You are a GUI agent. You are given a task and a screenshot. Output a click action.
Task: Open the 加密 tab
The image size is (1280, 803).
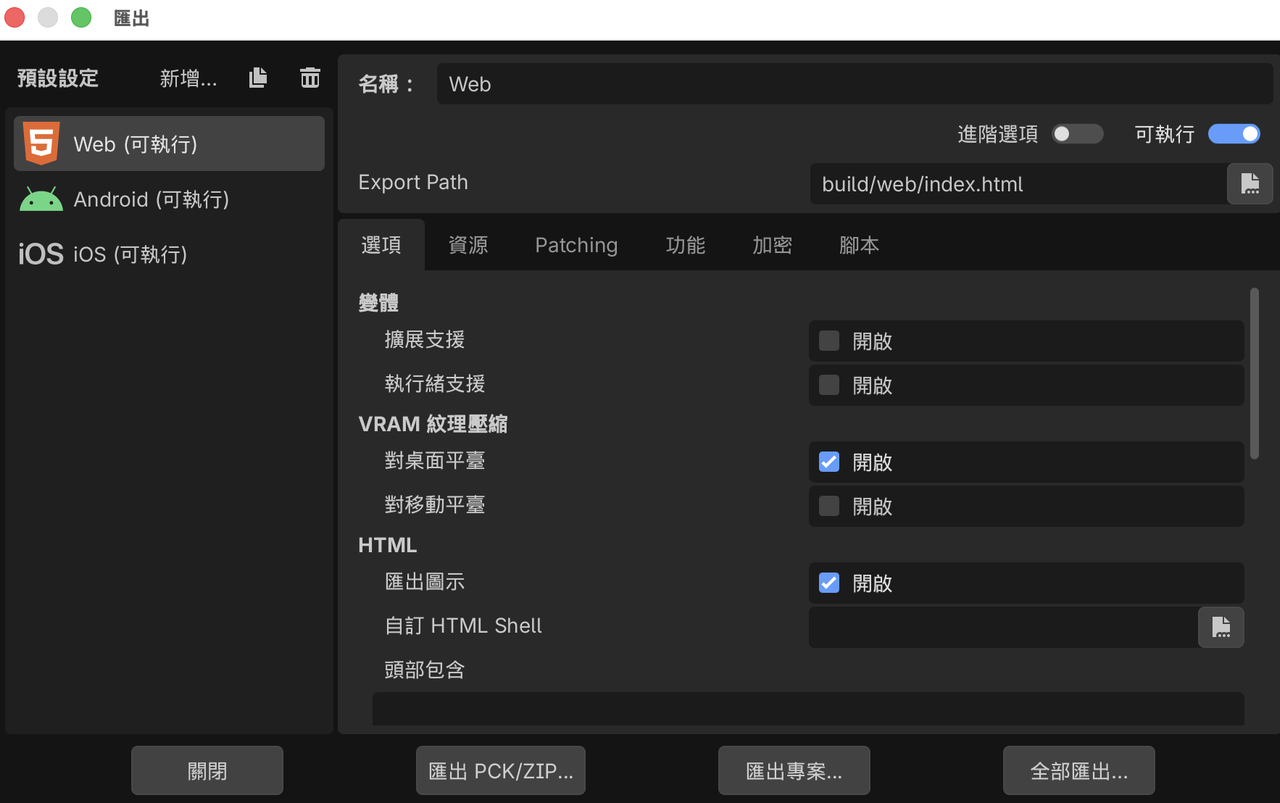(x=772, y=245)
